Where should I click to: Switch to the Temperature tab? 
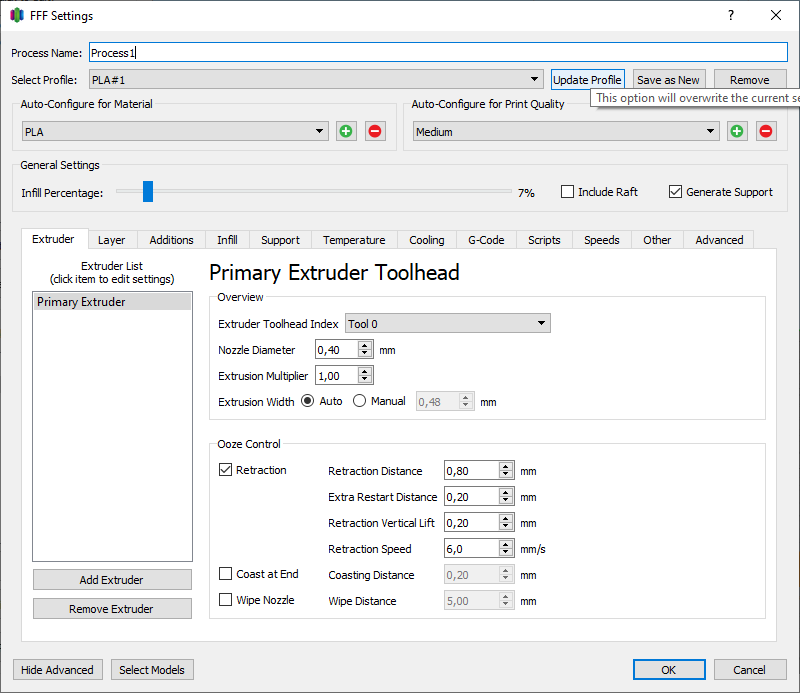[x=354, y=240]
